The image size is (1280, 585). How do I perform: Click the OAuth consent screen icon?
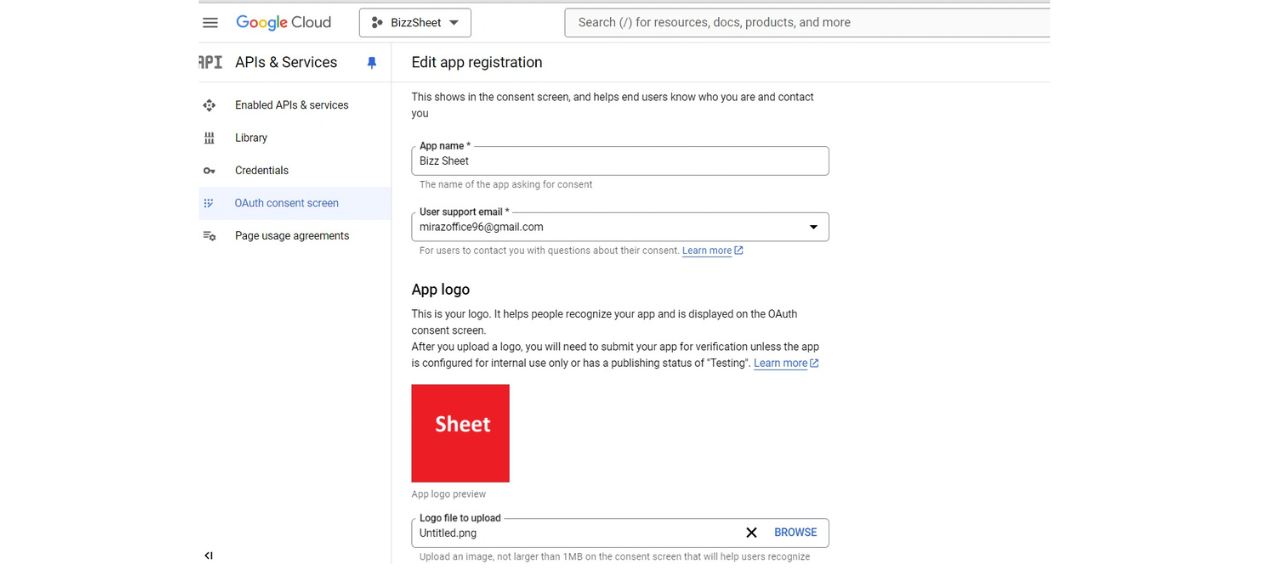(209, 203)
